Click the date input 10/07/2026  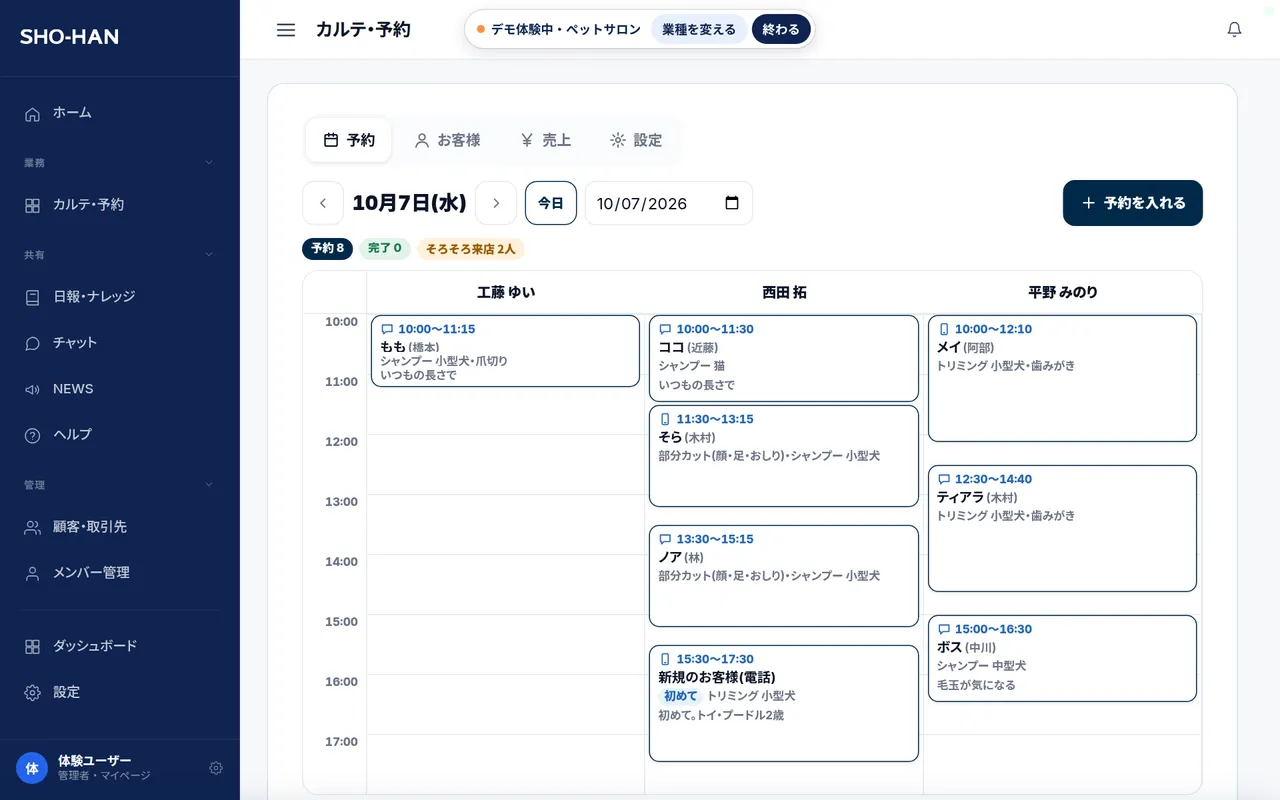pos(669,203)
